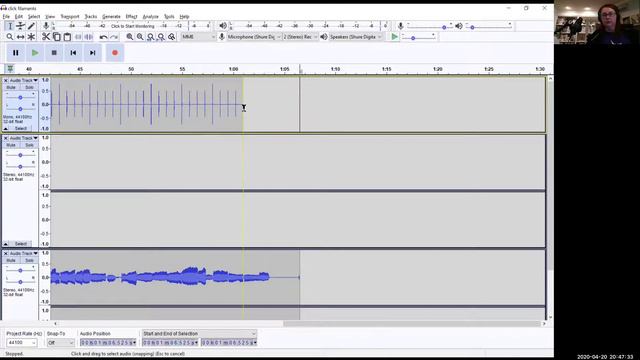Viewport: 640px width, 360px height.
Task: Click the Play-at-Speed green arrow
Action: (394, 37)
